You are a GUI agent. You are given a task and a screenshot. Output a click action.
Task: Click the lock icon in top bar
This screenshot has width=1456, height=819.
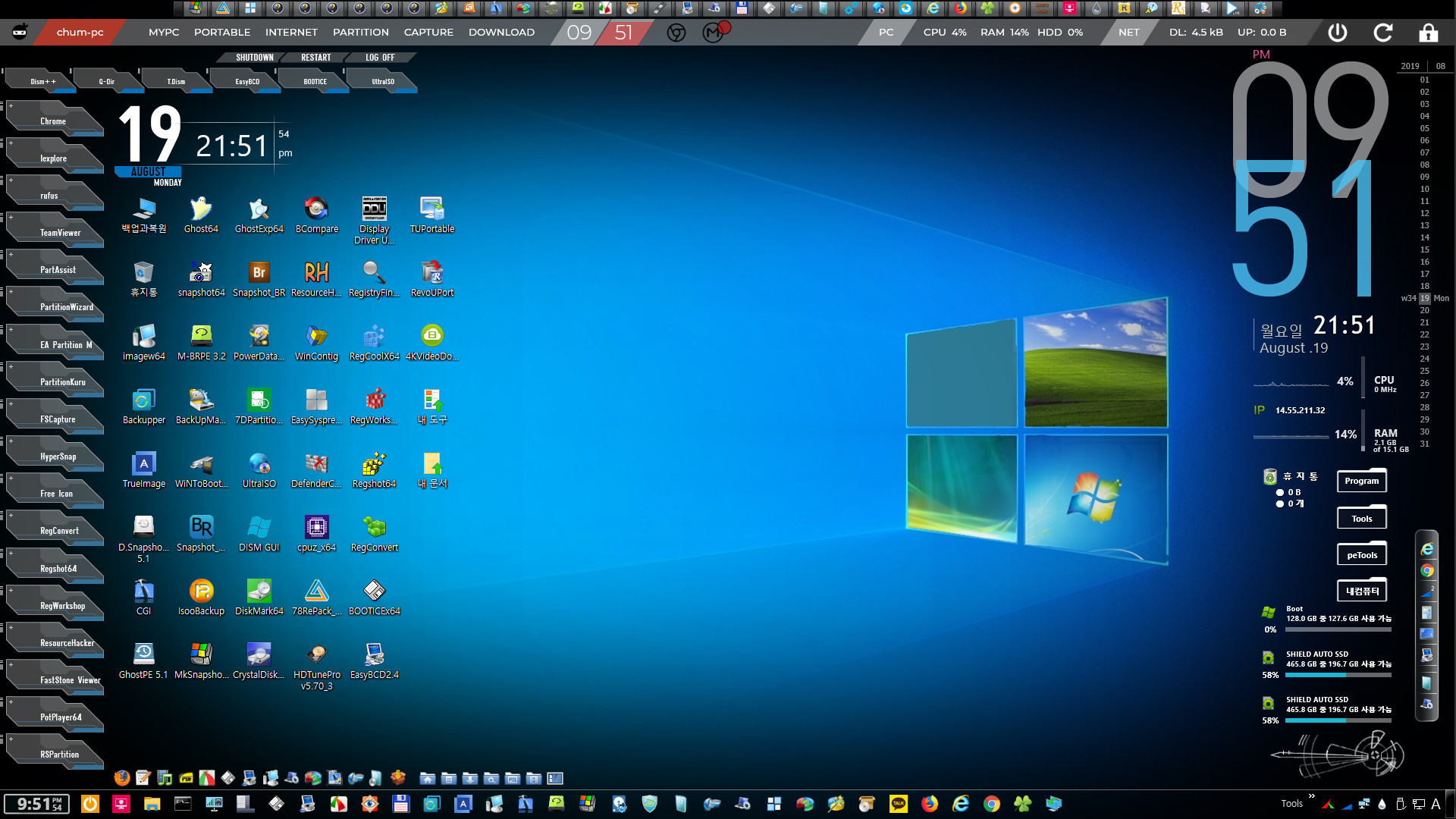tap(1429, 33)
